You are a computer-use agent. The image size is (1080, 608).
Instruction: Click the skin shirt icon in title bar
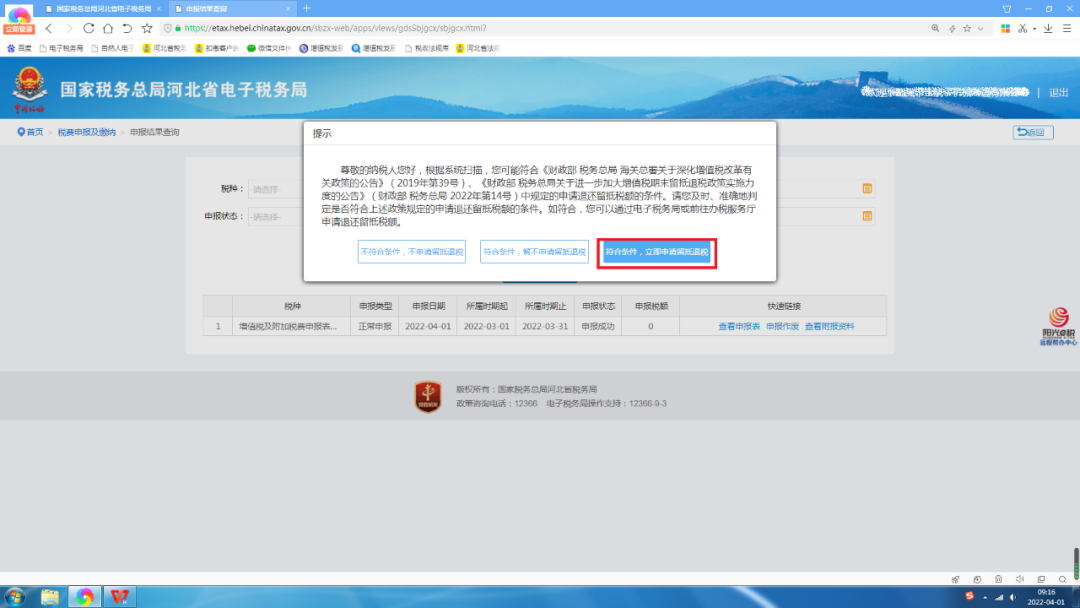click(1007, 9)
